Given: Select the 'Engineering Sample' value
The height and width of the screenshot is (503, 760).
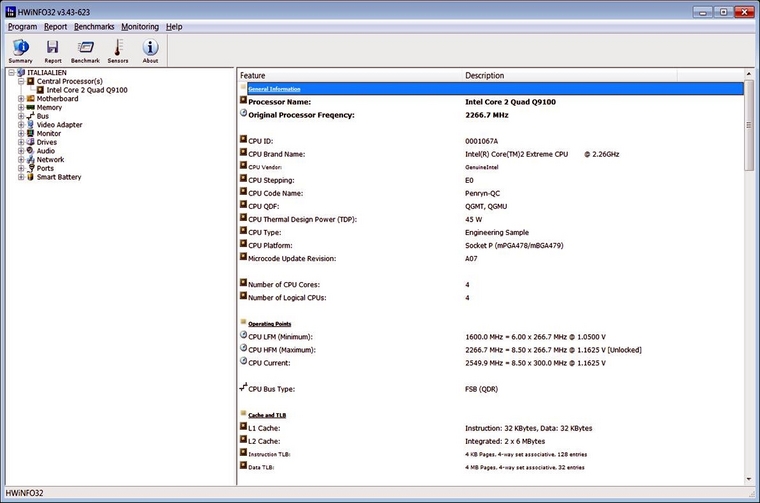Looking at the screenshot, I should [497, 233].
